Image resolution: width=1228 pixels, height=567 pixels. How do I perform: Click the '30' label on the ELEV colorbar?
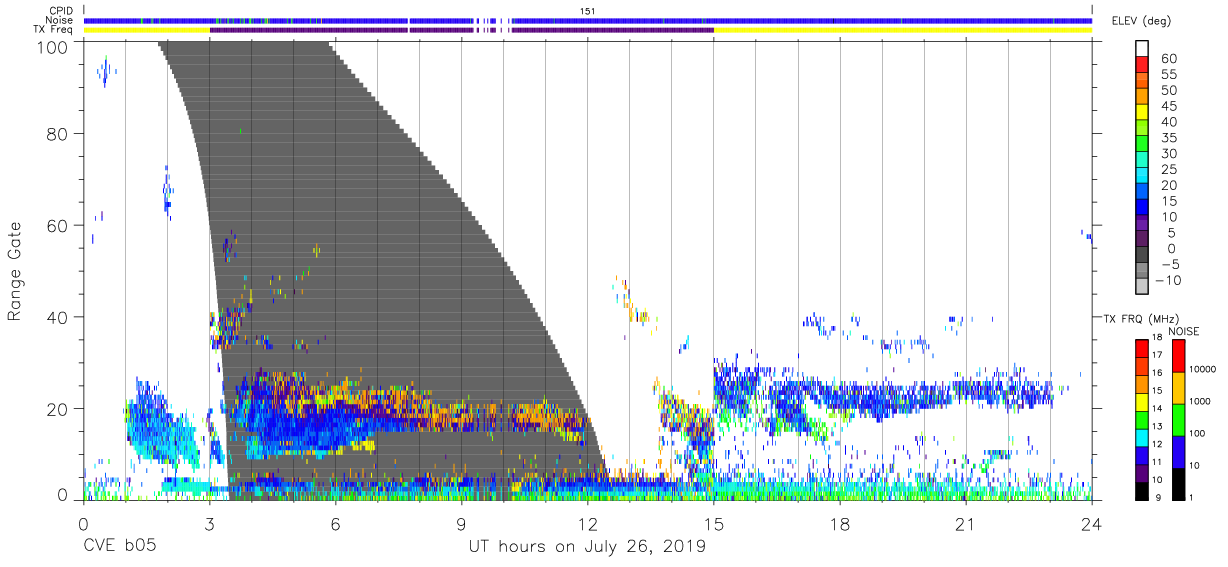coord(1170,153)
